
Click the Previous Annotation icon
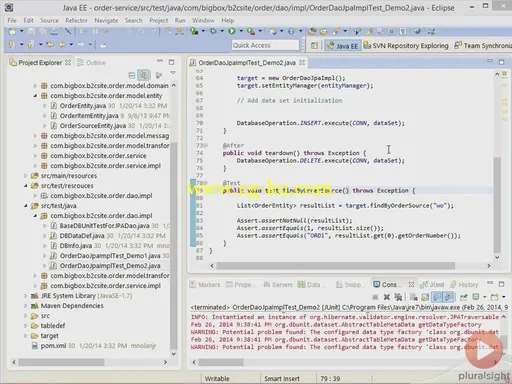[30, 44]
